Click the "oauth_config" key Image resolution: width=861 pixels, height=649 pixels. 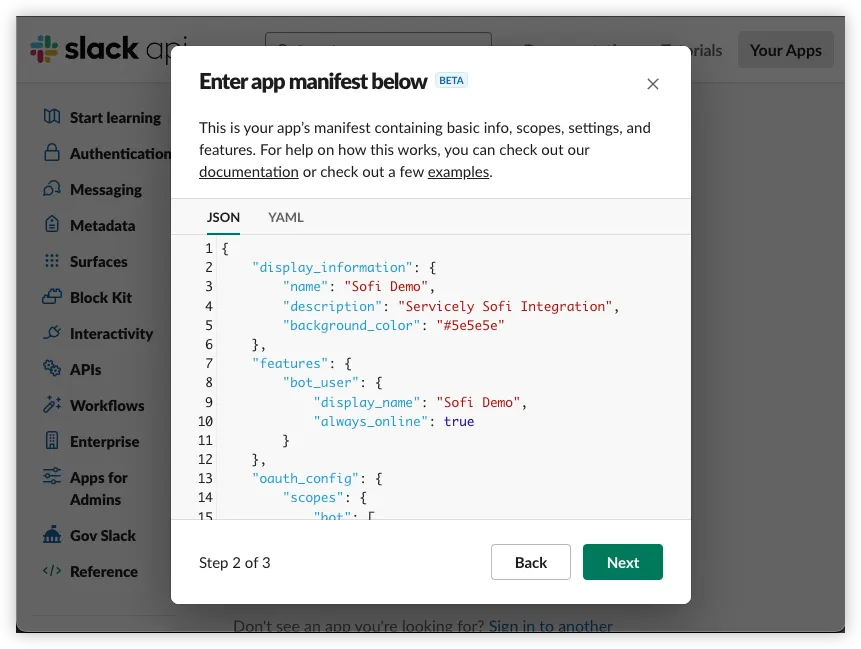pyautogui.click(x=305, y=479)
